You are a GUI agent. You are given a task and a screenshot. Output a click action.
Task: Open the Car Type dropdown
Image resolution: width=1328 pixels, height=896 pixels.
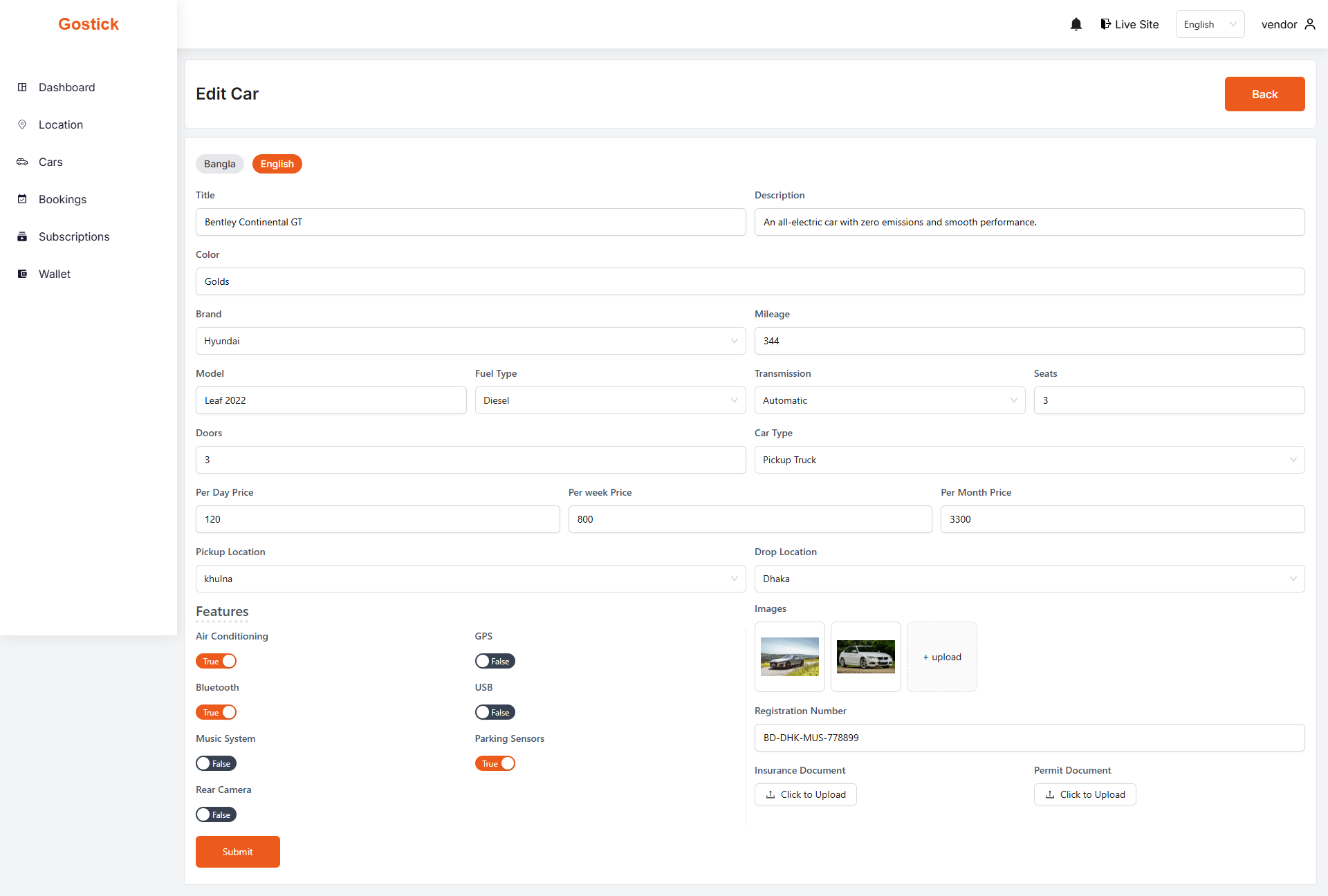click(1029, 460)
